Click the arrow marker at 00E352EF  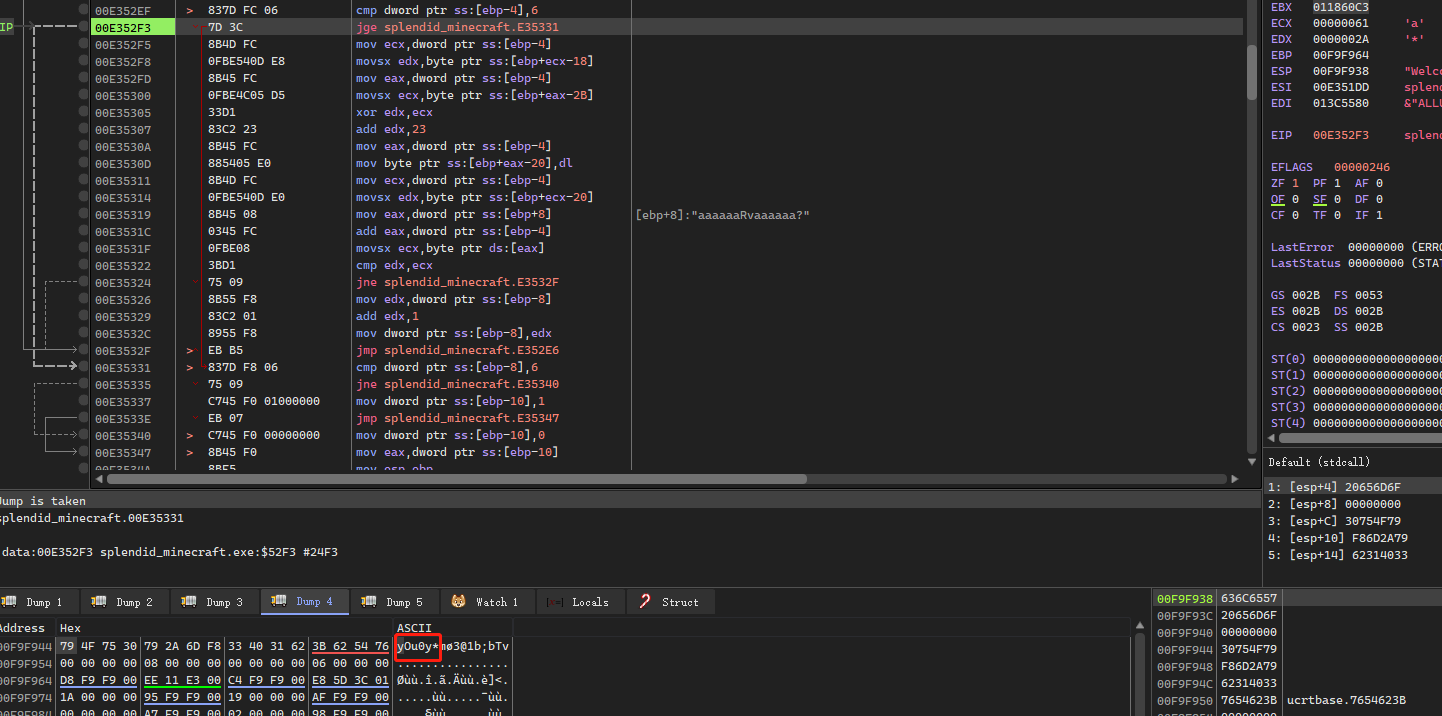pos(190,11)
